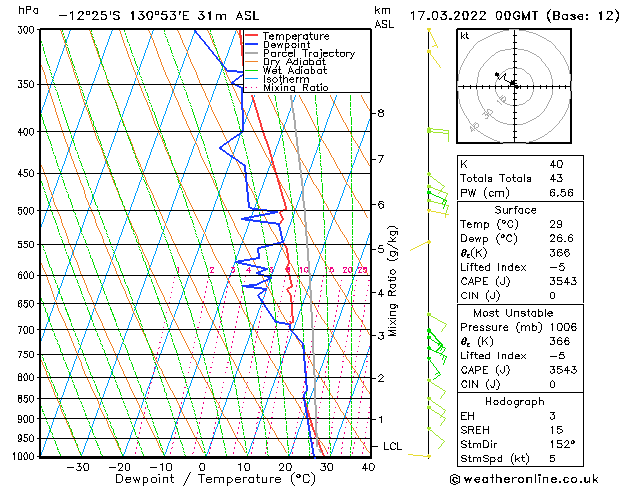Image resolution: width=629 pixels, height=486 pixels.
Task: Click the Totals Totals value '43'
Action: (x=556, y=178)
